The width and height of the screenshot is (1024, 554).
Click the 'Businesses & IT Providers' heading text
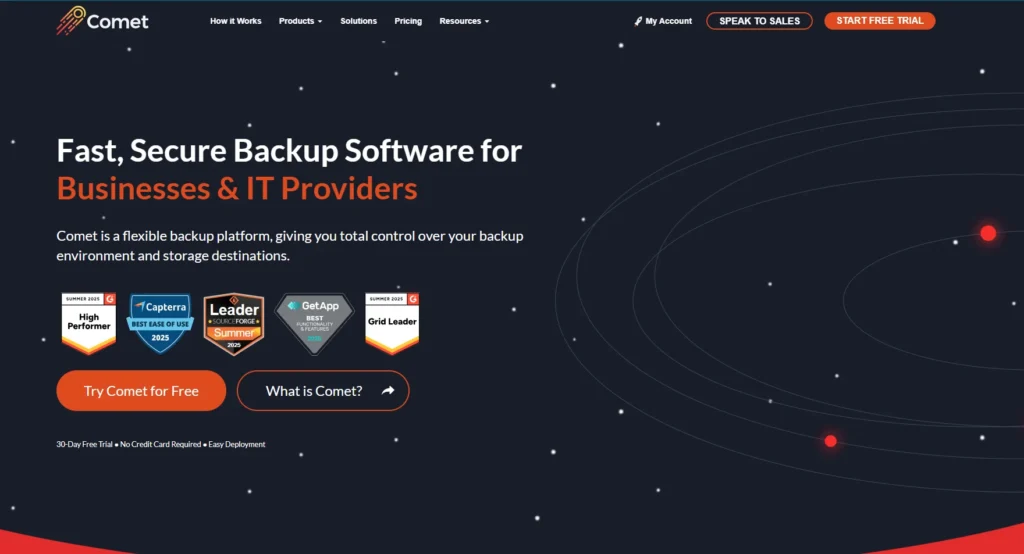[x=237, y=189]
